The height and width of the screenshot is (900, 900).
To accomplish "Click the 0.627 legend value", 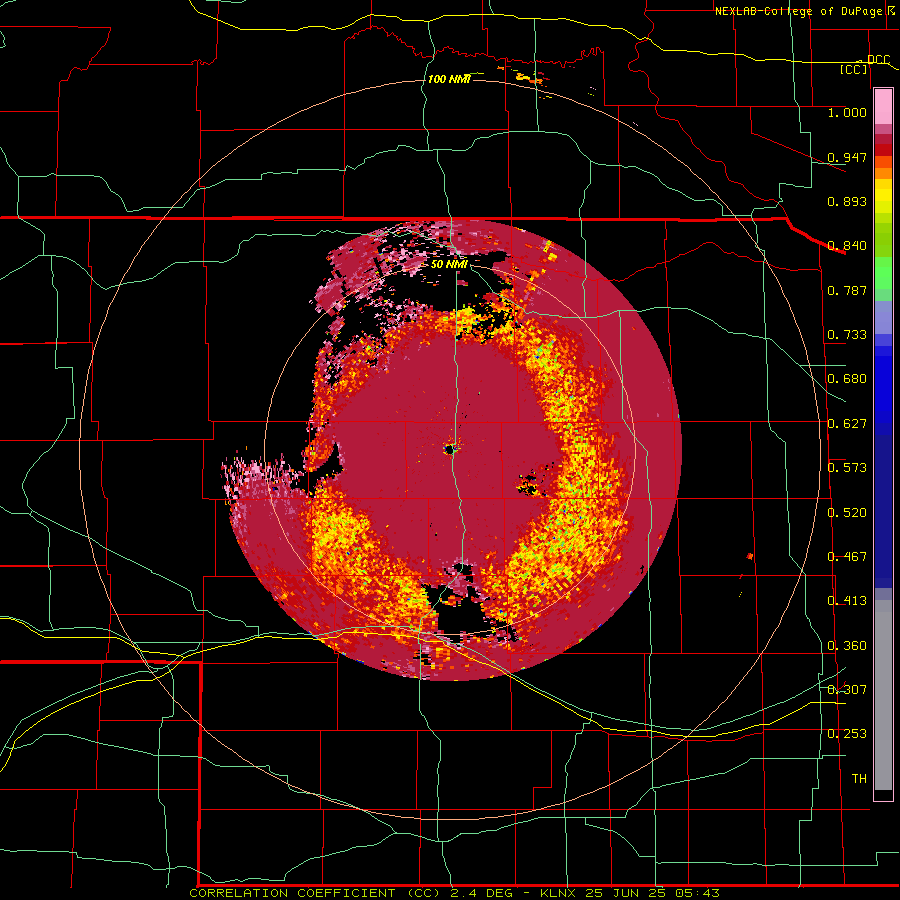I will 847,424.
